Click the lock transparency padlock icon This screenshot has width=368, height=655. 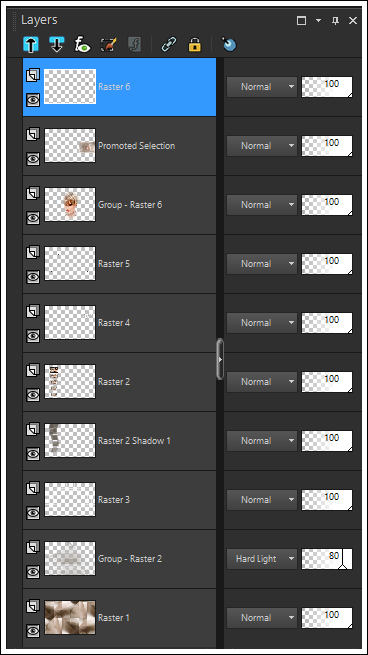coord(195,44)
